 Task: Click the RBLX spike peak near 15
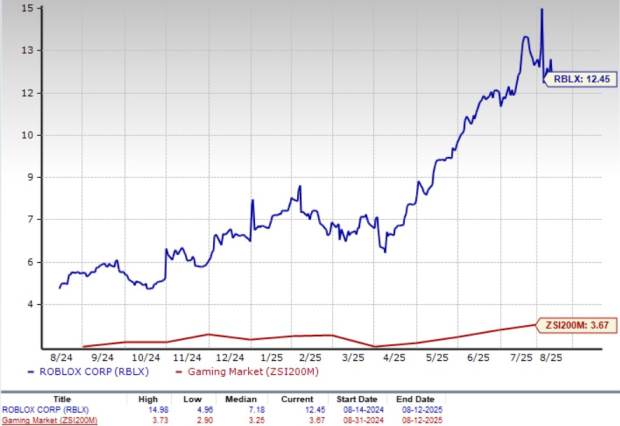pos(541,10)
